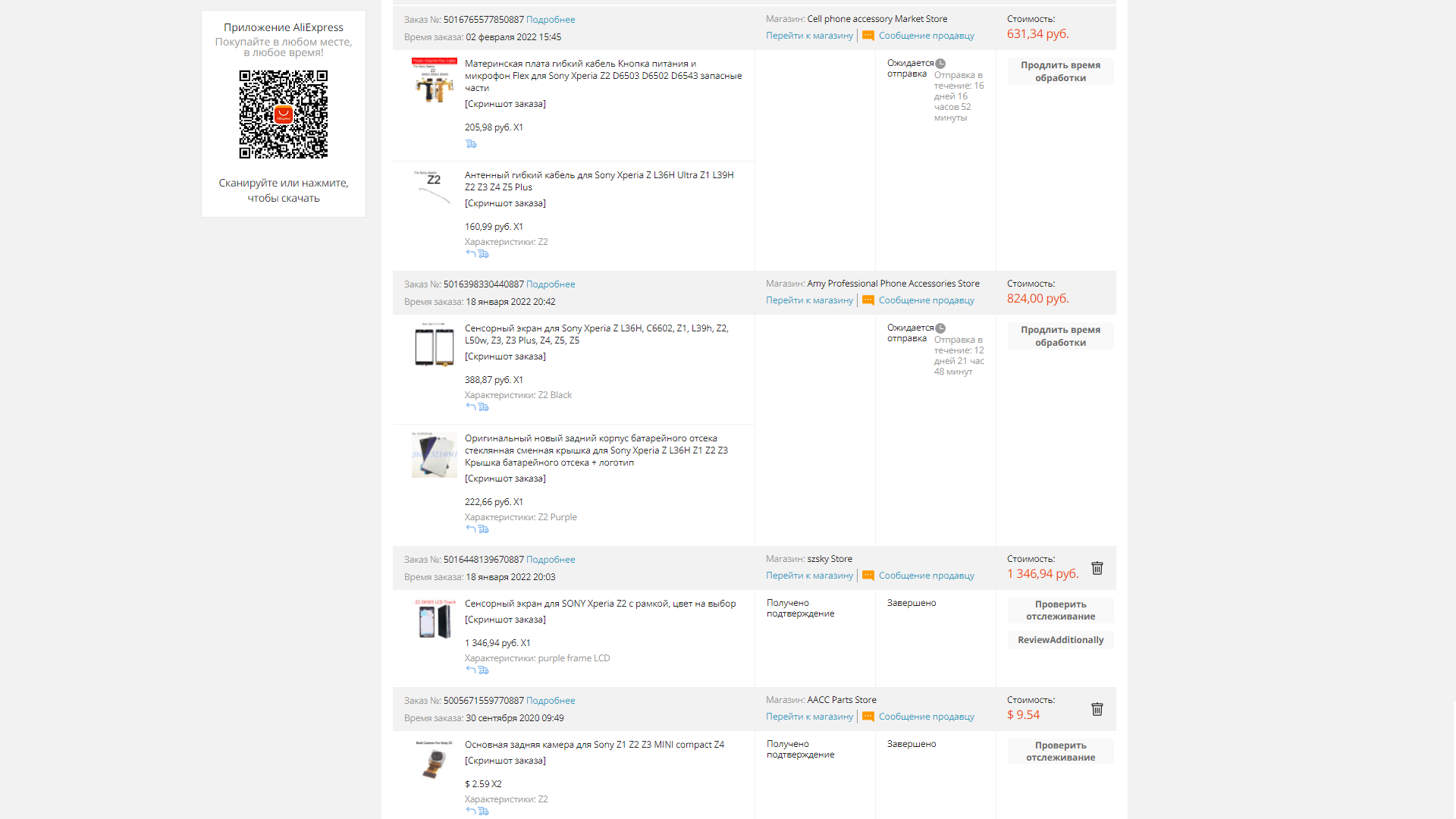1456x819 pixels.
Task: Click chat icon for Amy Professional Phone Accessories Store
Action: [x=868, y=300]
